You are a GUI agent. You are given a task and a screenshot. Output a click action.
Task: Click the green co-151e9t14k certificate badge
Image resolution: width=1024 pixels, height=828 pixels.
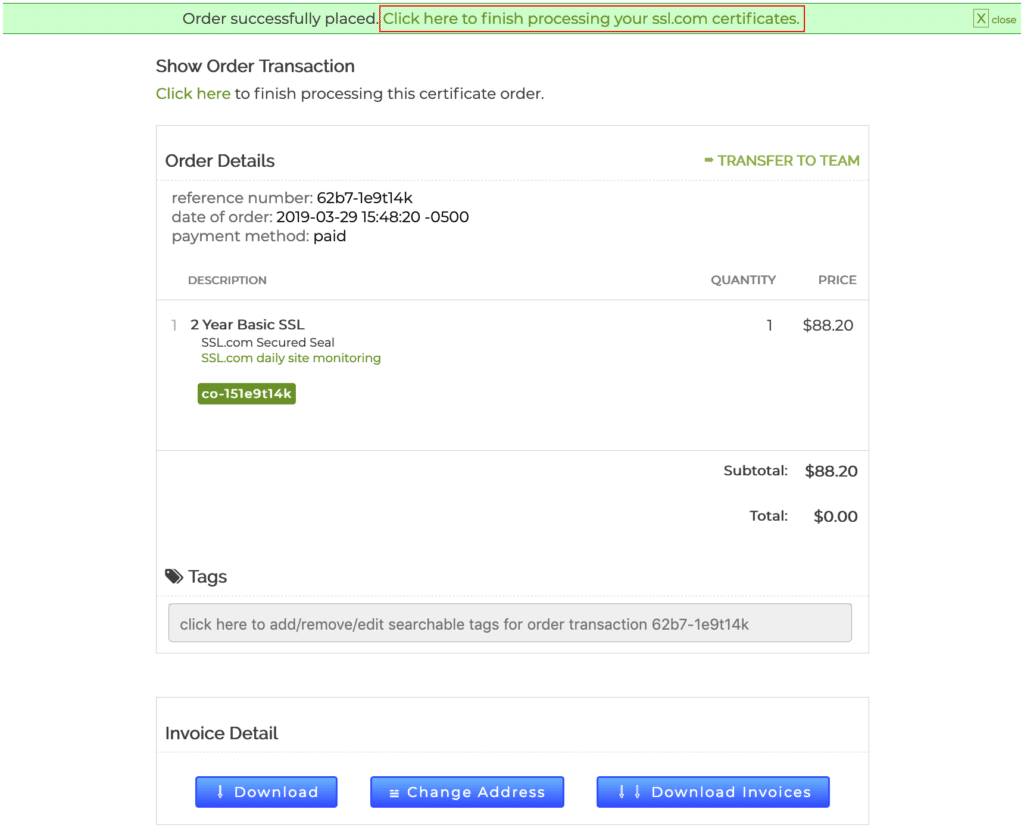[x=247, y=394]
